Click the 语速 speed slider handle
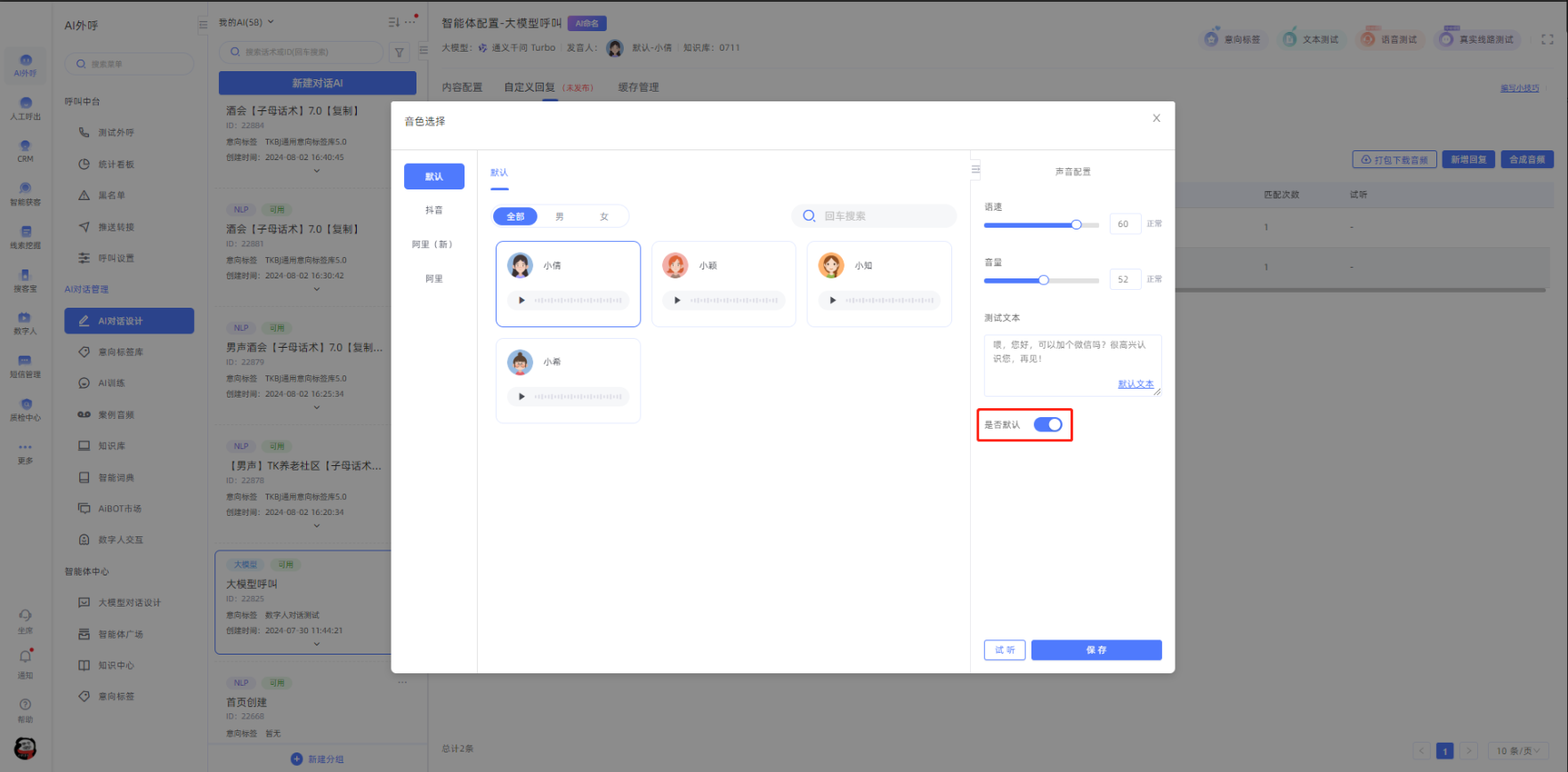 click(x=1076, y=225)
